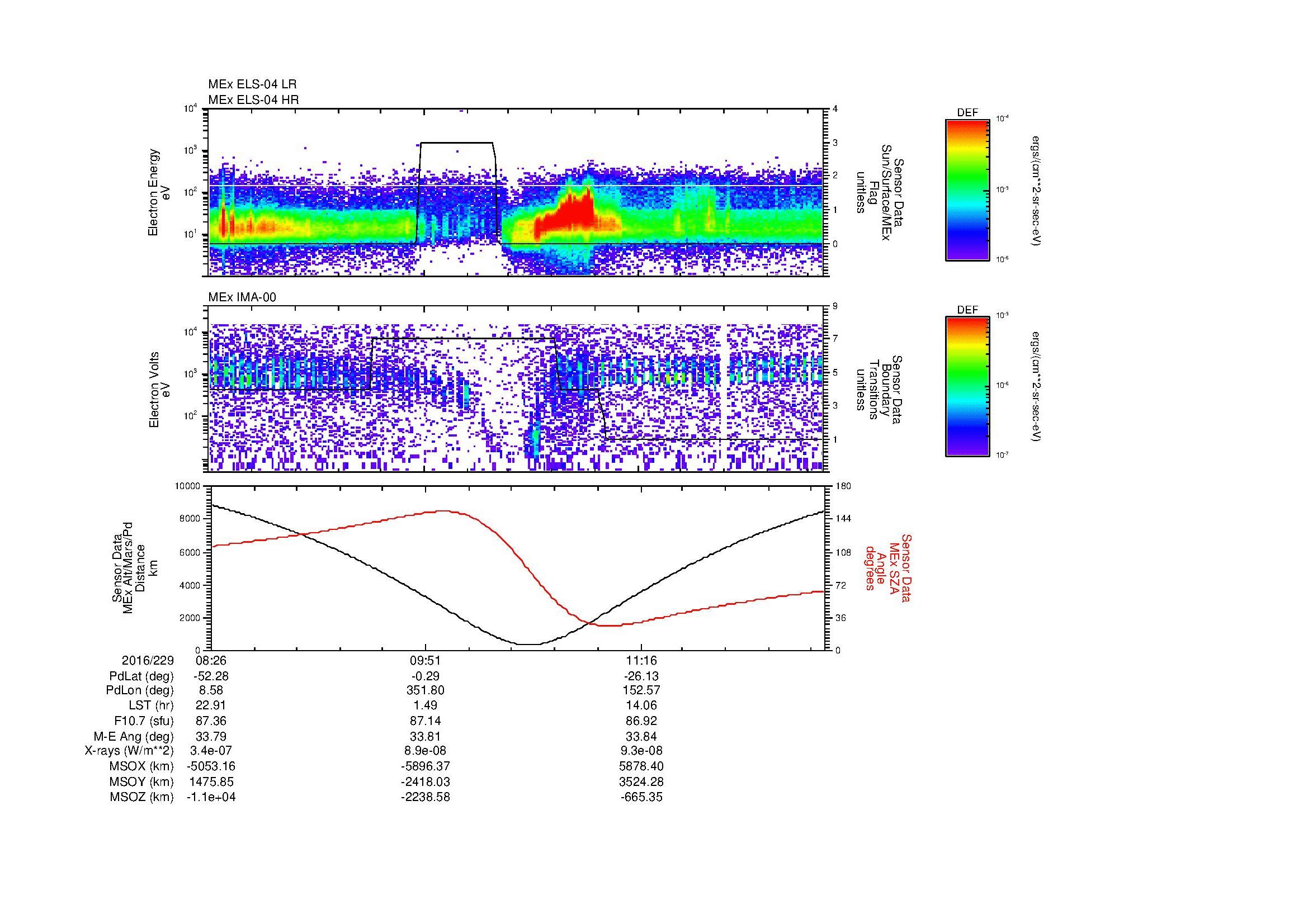1308x924 pixels.
Task: Click the X-rays value '9.3e-08'
Action: click(641, 751)
